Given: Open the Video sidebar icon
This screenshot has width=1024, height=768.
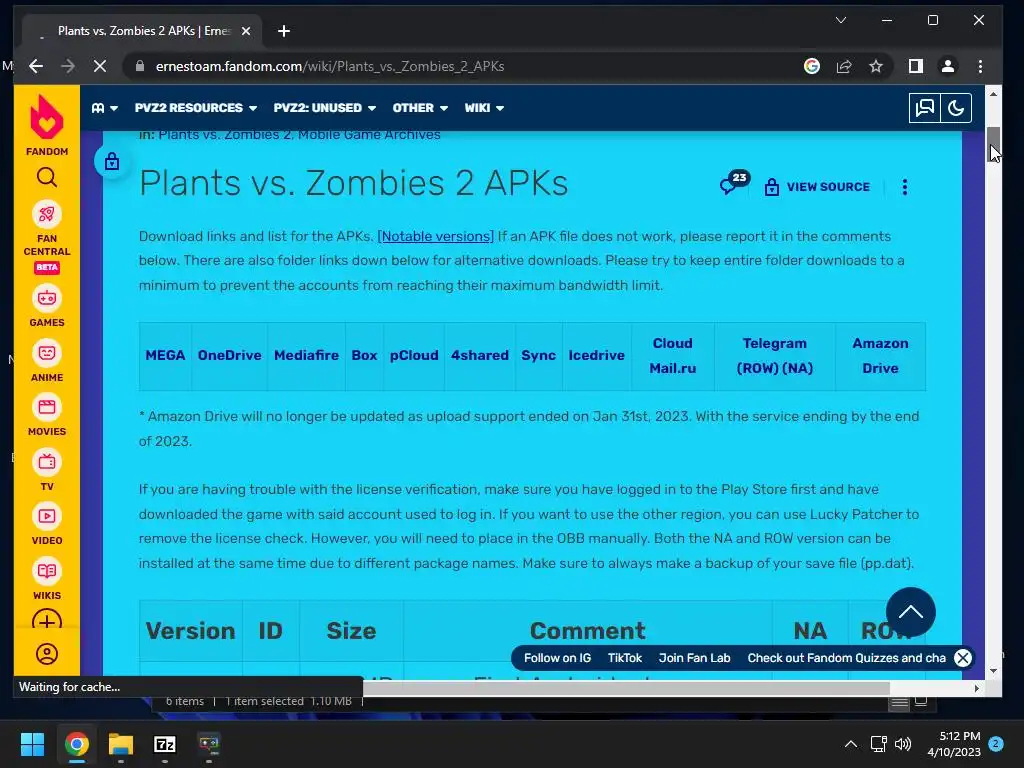Looking at the screenshot, I should click(46, 517).
